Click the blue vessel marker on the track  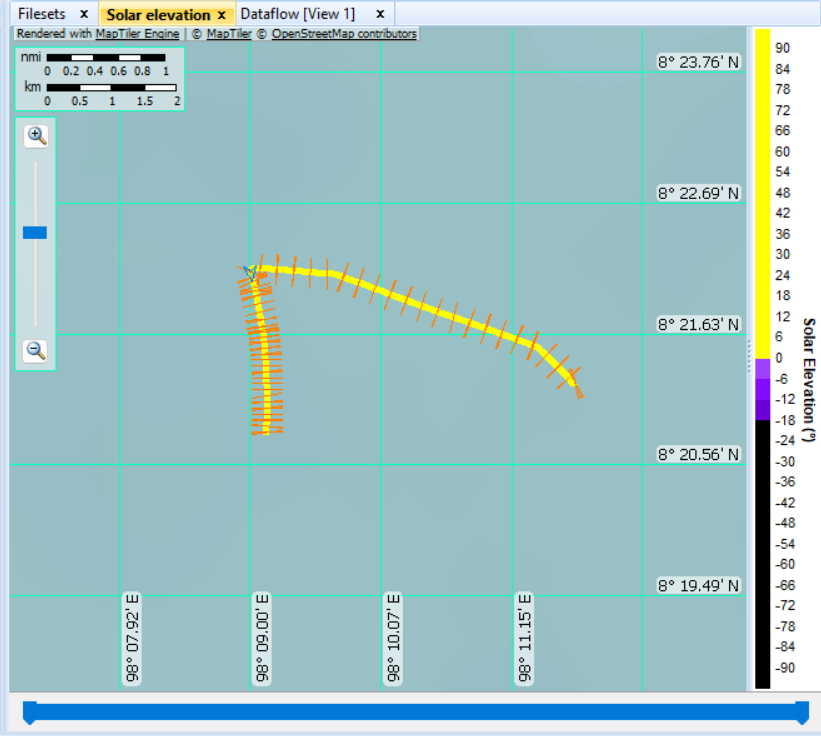(250, 272)
